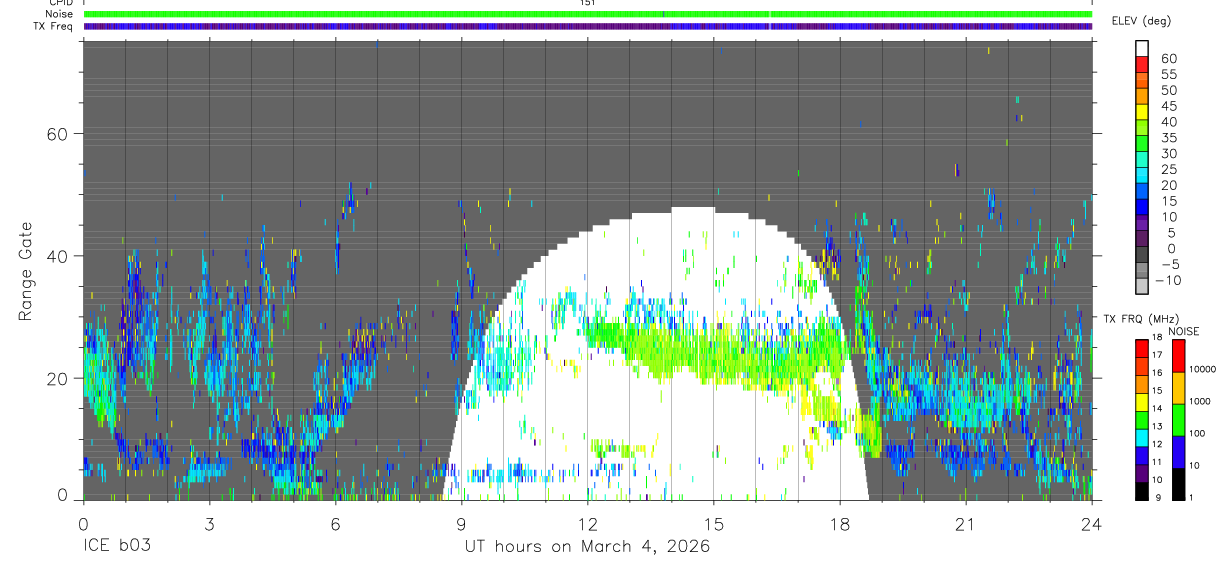Click x-axis tick label '3'
The height and width of the screenshot is (567, 1228).
(x=209, y=524)
